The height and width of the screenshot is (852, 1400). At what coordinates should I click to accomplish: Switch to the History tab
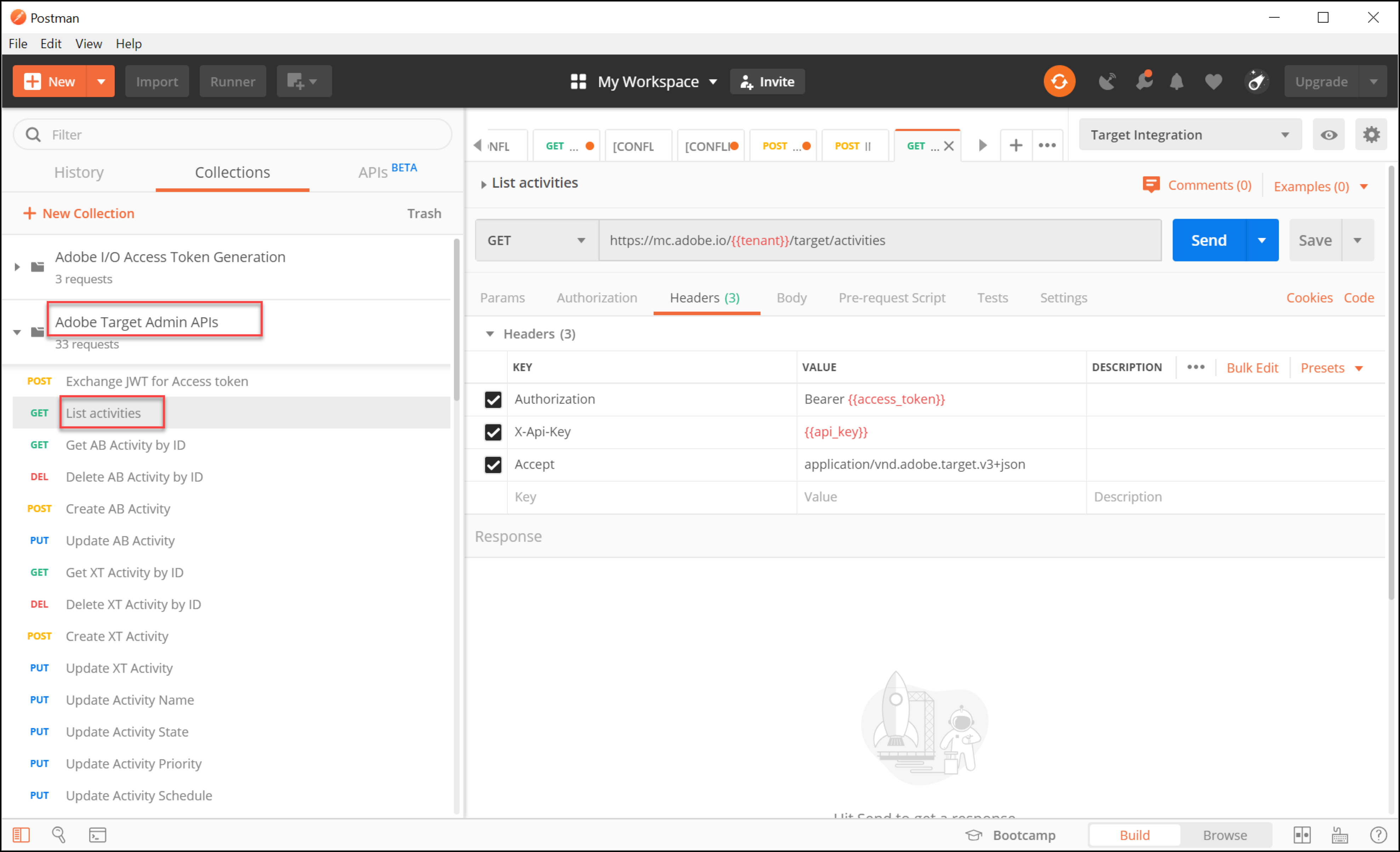(x=79, y=172)
